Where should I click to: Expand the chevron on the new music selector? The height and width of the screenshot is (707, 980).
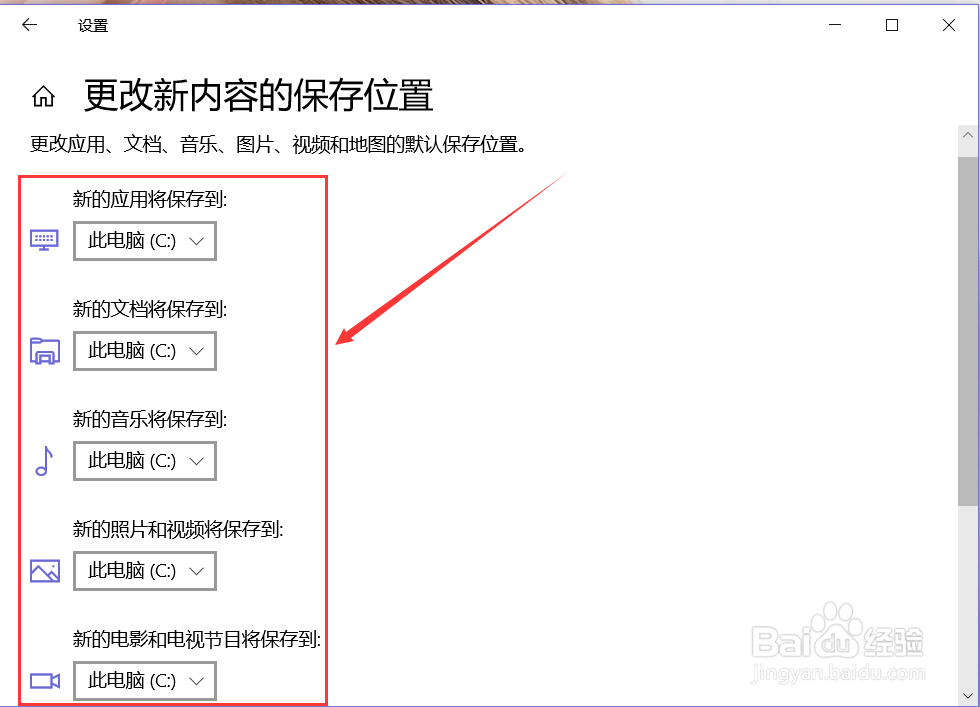point(196,460)
